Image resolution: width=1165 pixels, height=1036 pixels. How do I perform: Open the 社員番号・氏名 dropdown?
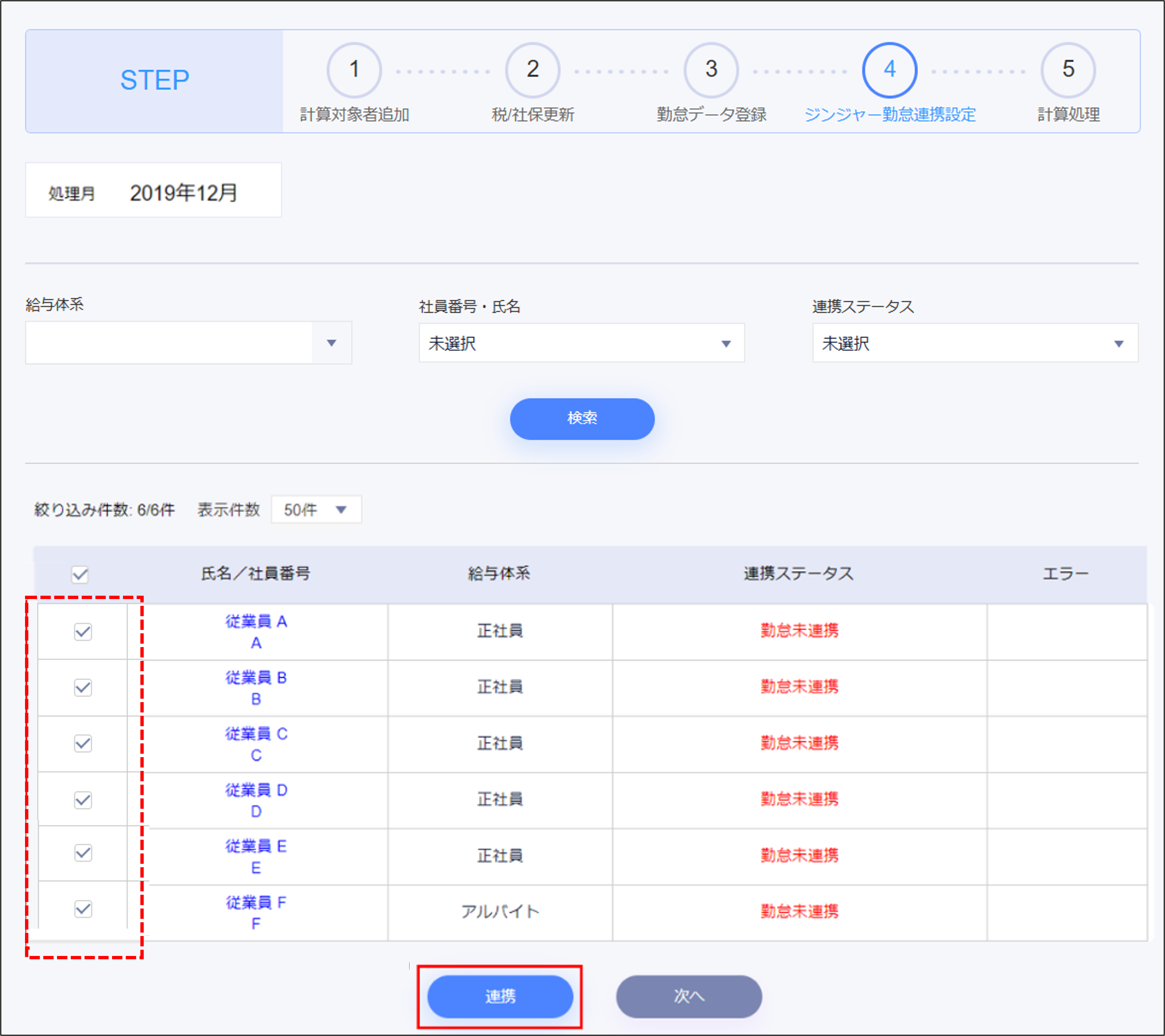pyautogui.click(x=581, y=343)
